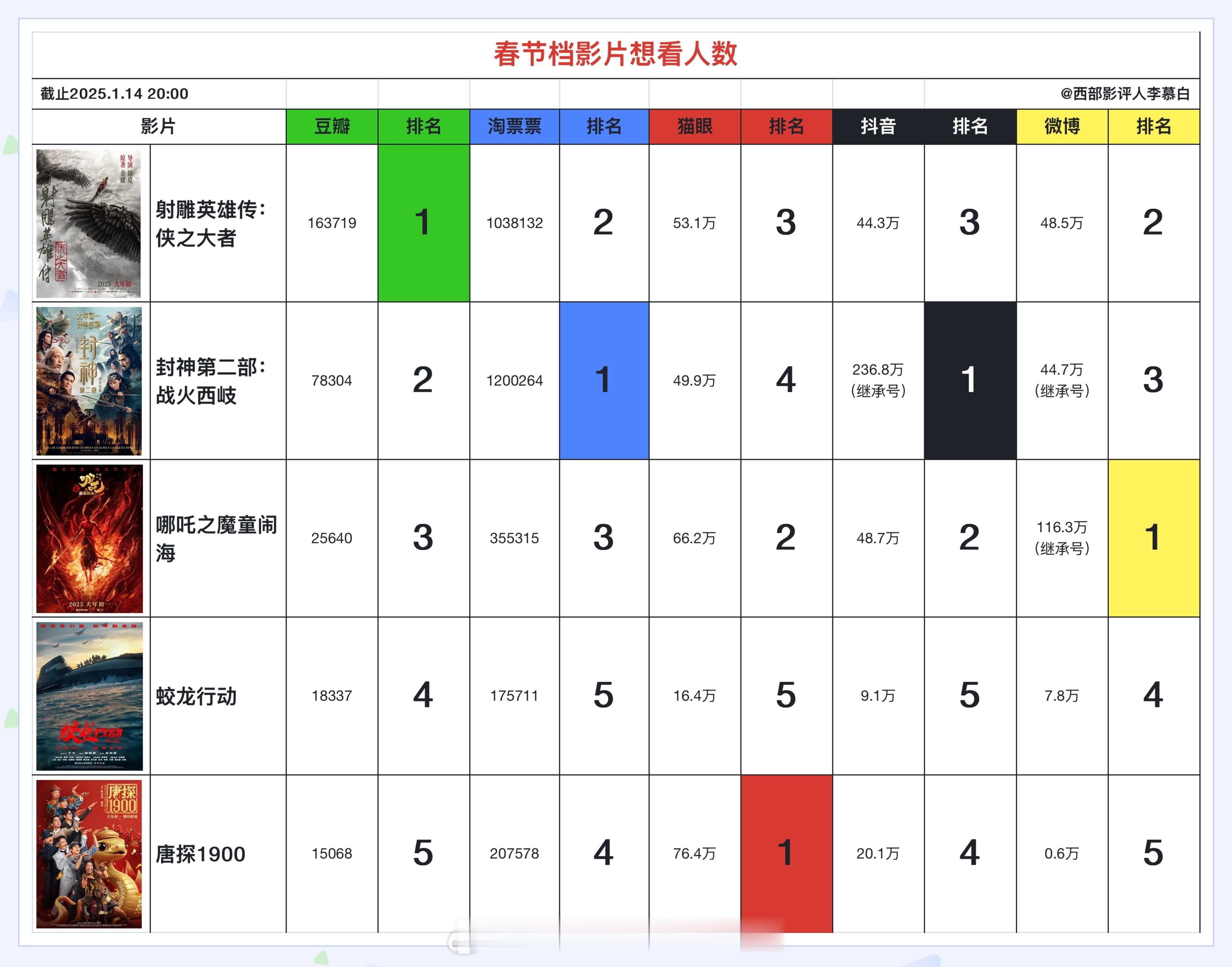Click the Taopiaopiao value 175711
This screenshot has height=967, width=1232.
(x=514, y=696)
